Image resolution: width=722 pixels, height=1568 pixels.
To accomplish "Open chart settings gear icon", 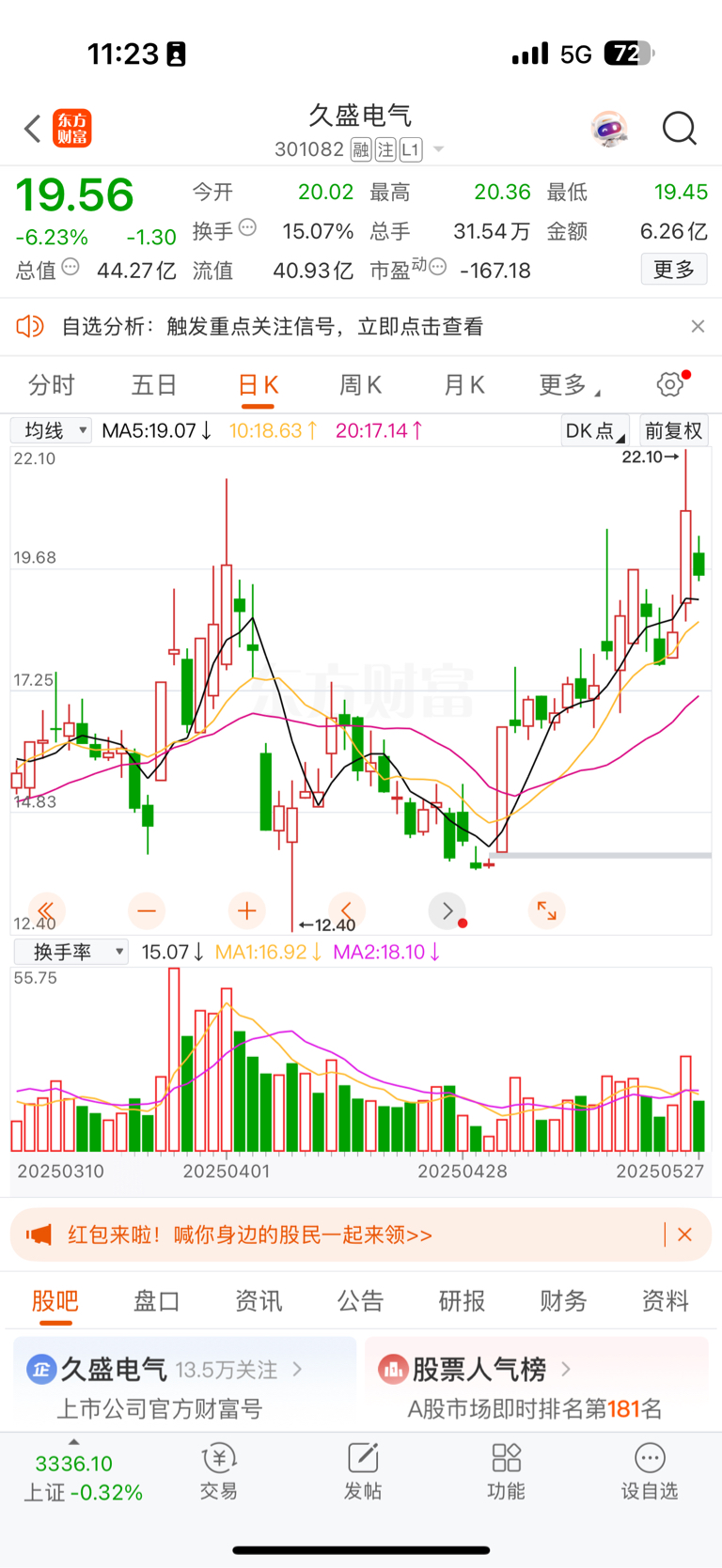I will click(670, 384).
